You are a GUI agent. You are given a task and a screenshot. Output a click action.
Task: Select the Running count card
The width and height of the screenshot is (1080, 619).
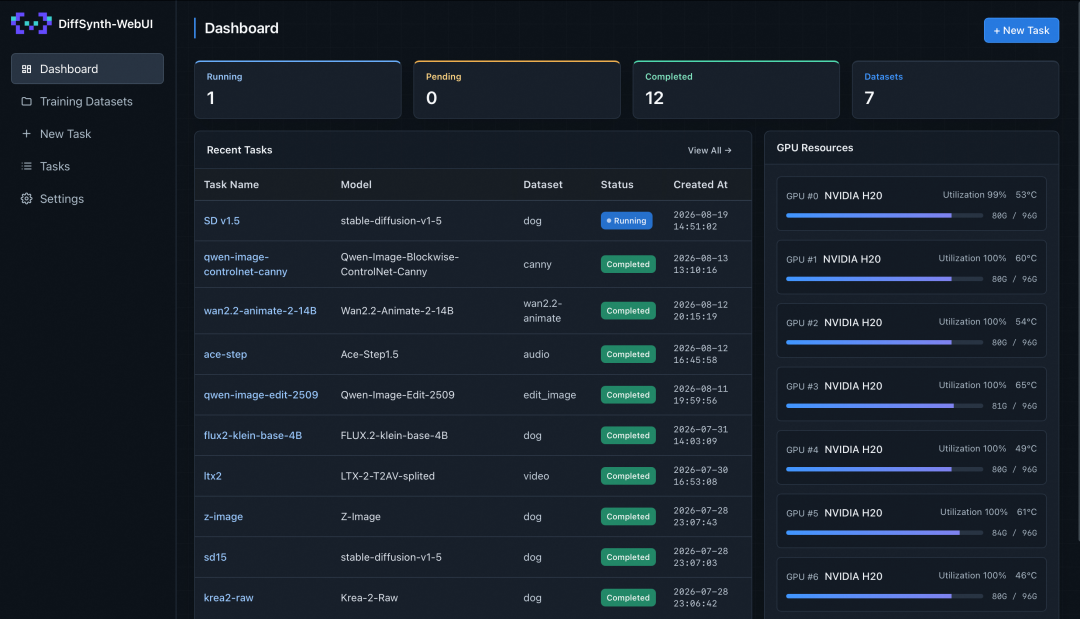[298, 90]
